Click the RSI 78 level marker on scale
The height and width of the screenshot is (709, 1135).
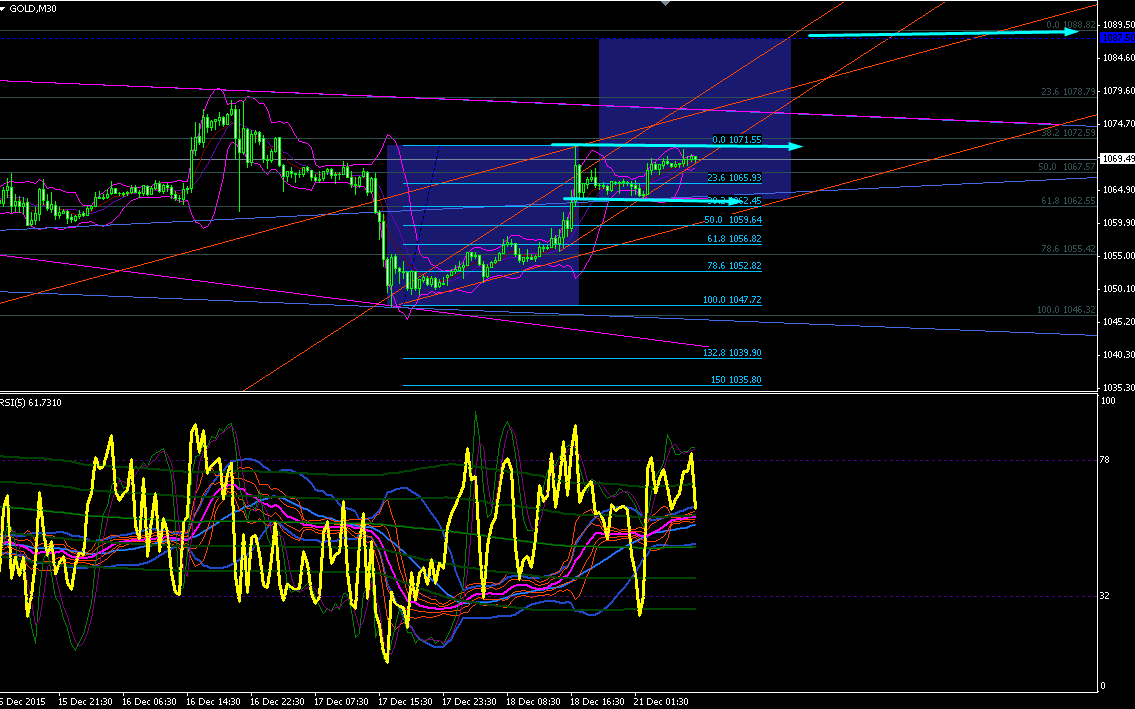point(1105,460)
